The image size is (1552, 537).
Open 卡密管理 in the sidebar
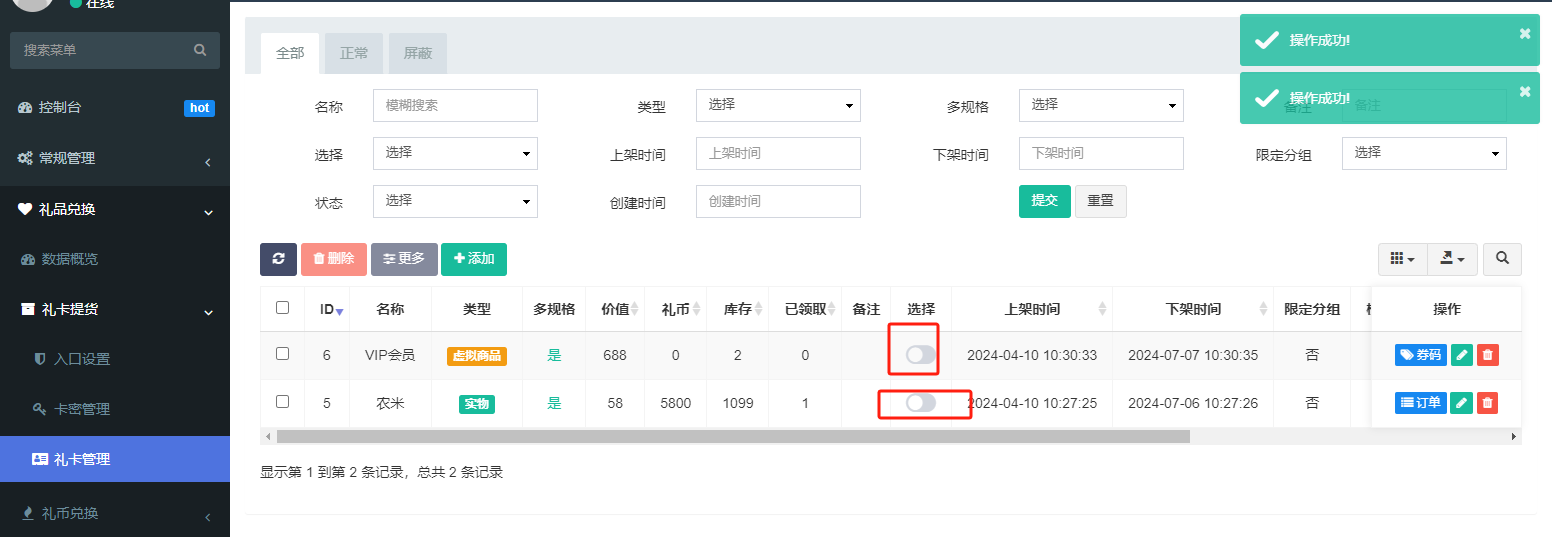pyautogui.click(x=82, y=409)
